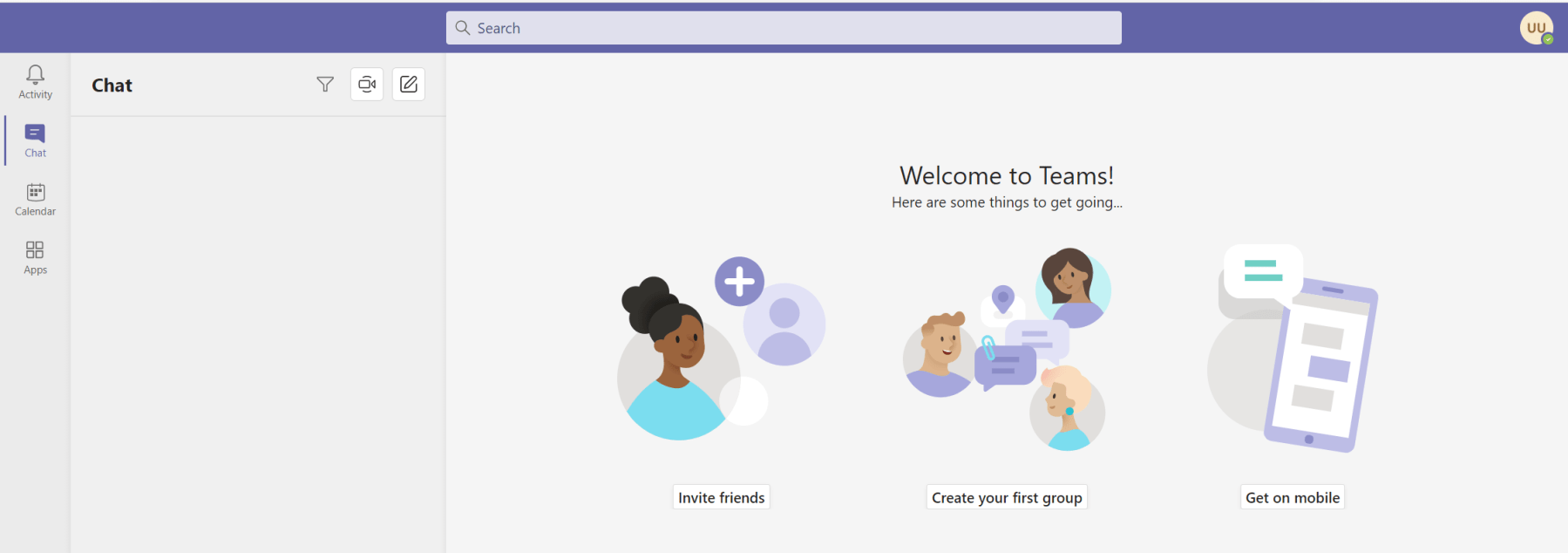The image size is (1568, 553).
Task: Start a Meet now video call
Action: pos(367,85)
